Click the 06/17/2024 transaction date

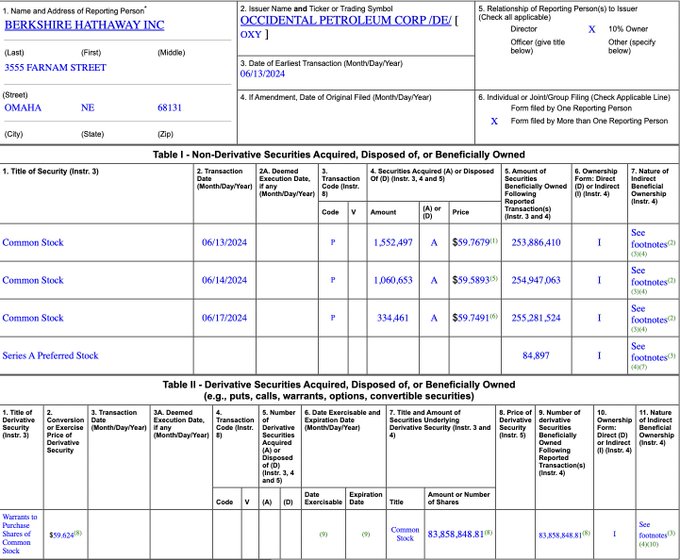(224, 318)
